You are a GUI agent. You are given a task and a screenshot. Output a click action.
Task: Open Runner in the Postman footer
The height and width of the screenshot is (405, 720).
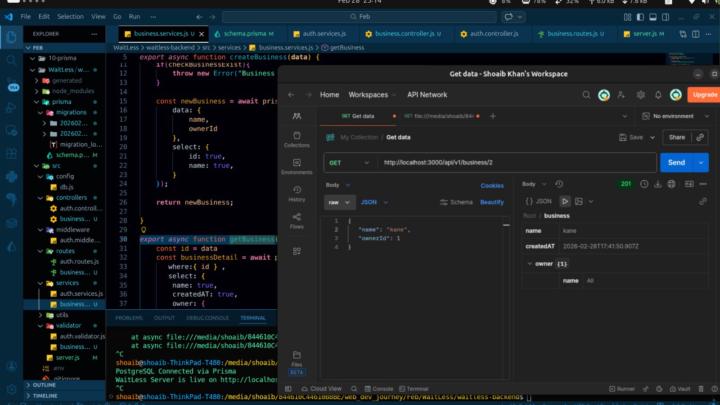pyautogui.click(x=622, y=389)
